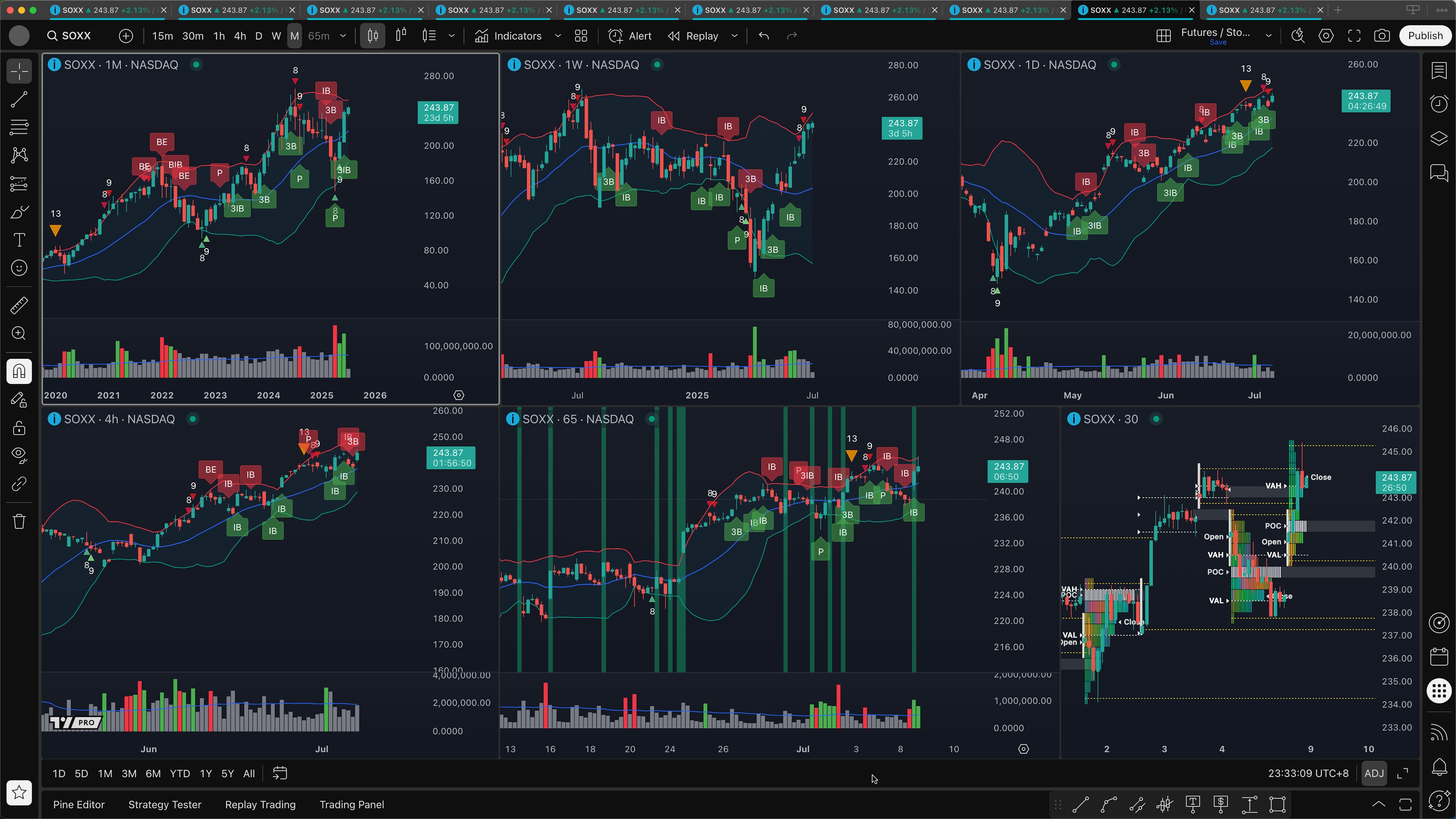
Task: Click the 23:33:09 UTC+8 timezone
Action: coord(1308,773)
